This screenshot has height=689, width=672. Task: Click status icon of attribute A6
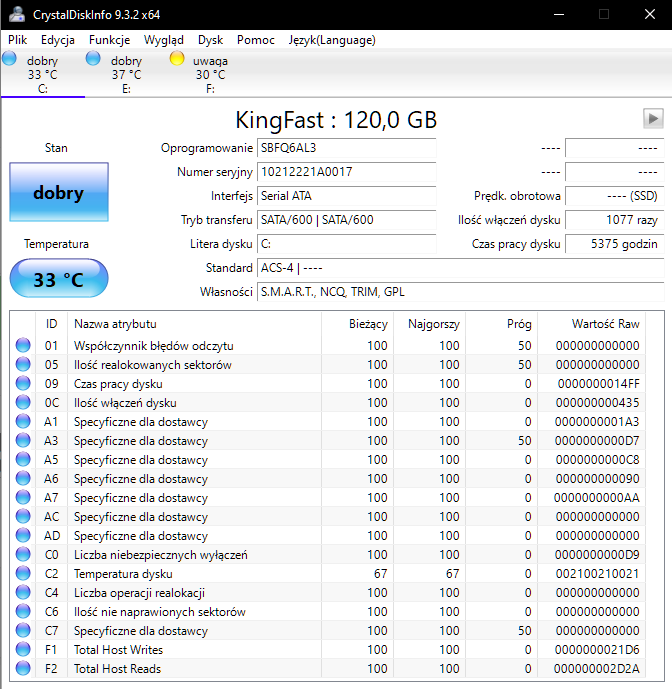click(23, 478)
